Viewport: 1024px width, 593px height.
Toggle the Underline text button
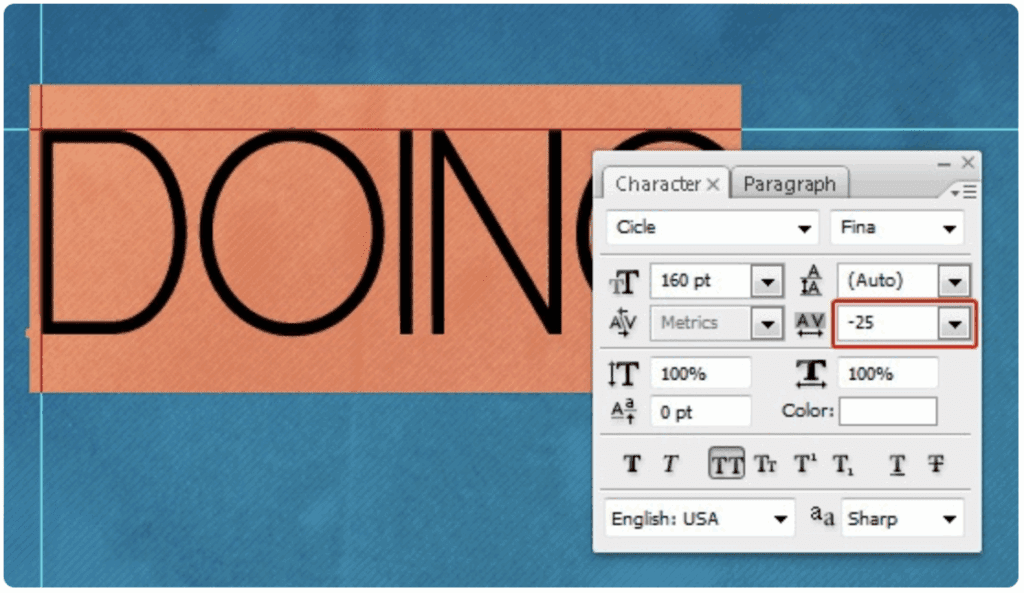click(897, 464)
